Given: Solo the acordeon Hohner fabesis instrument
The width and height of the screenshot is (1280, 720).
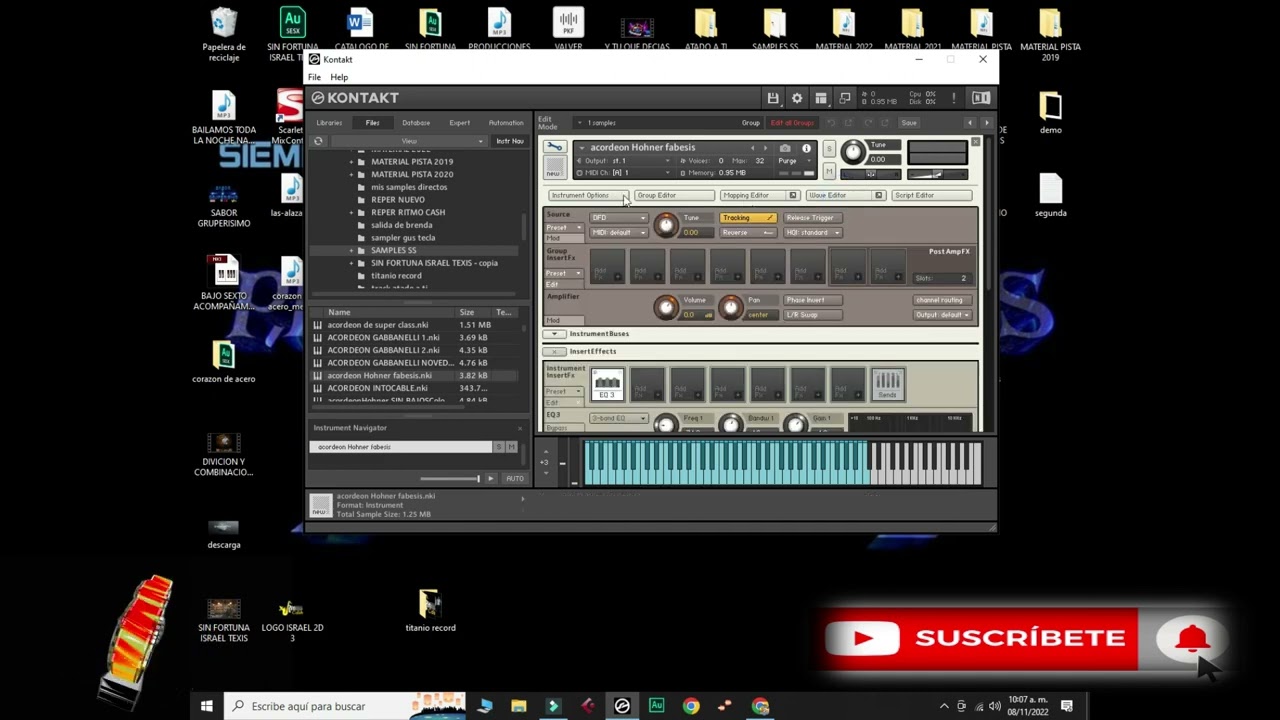Looking at the screenshot, I should (829, 148).
